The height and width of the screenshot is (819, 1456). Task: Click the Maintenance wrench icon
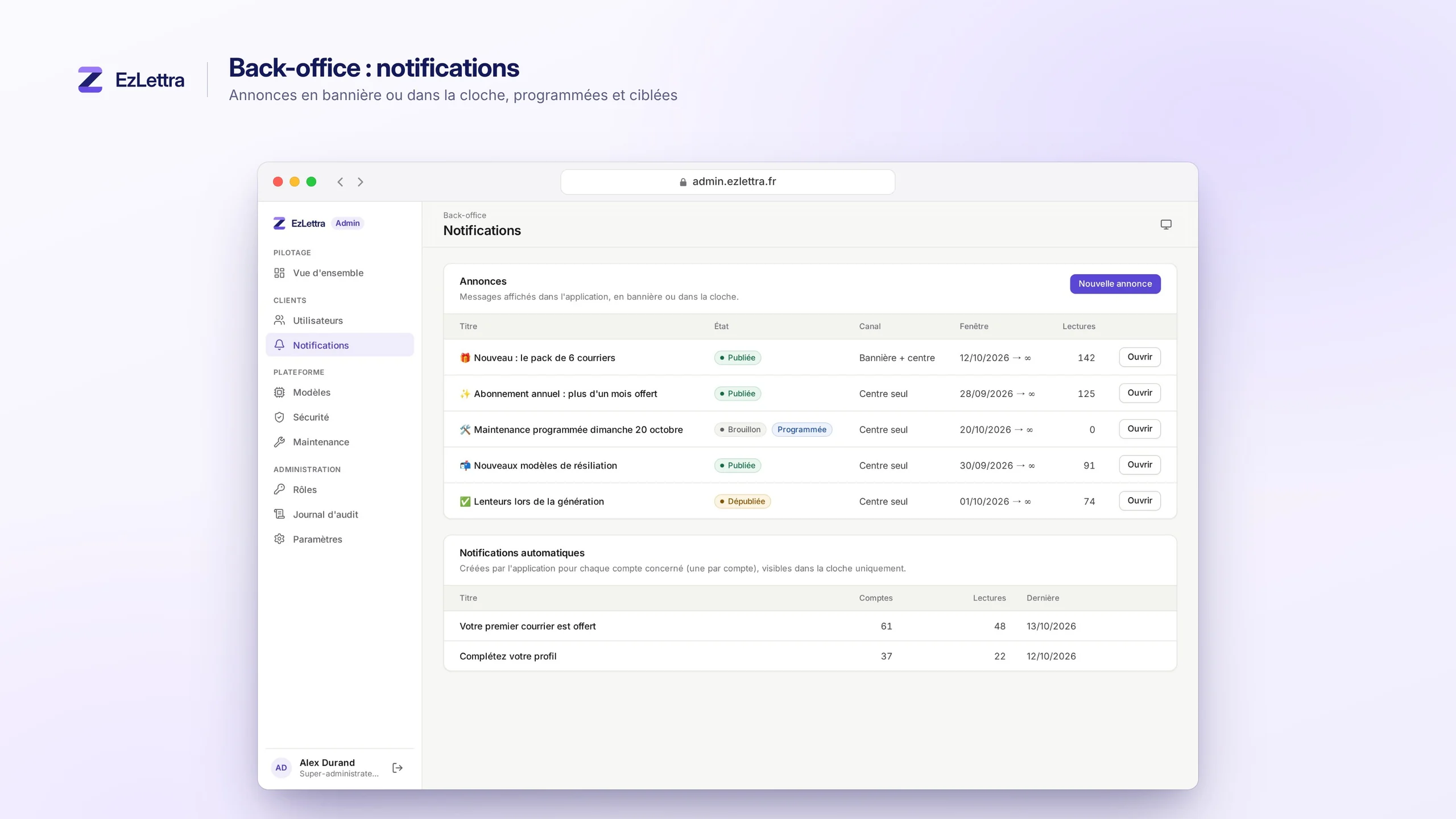click(279, 442)
